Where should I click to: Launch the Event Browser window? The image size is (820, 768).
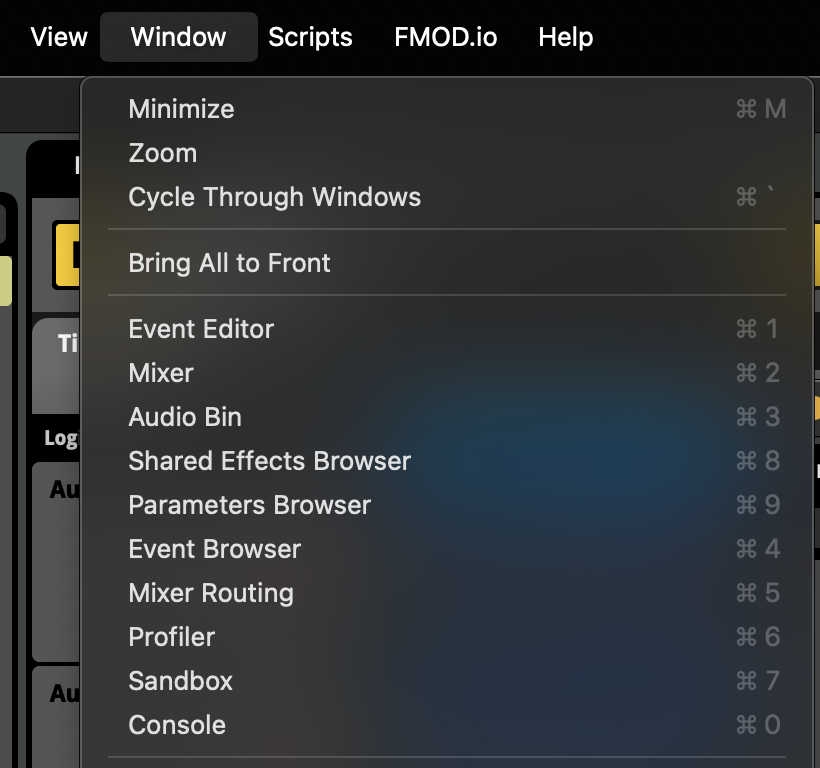(215, 549)
